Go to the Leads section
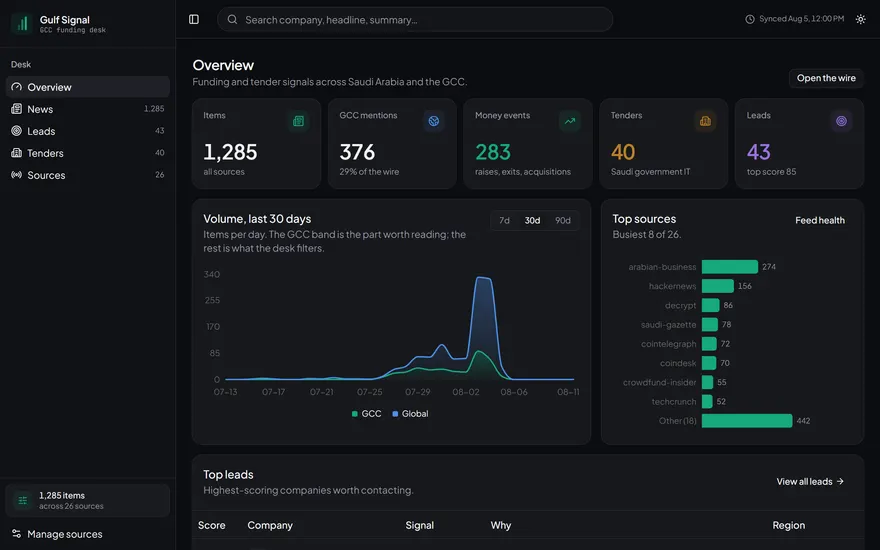 click(88, 131)
